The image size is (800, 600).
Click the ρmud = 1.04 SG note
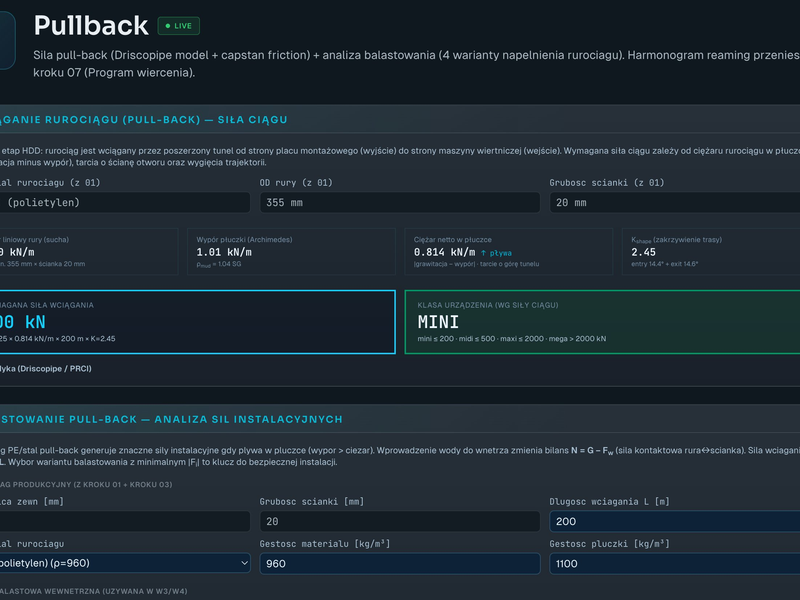pos(219,264)
